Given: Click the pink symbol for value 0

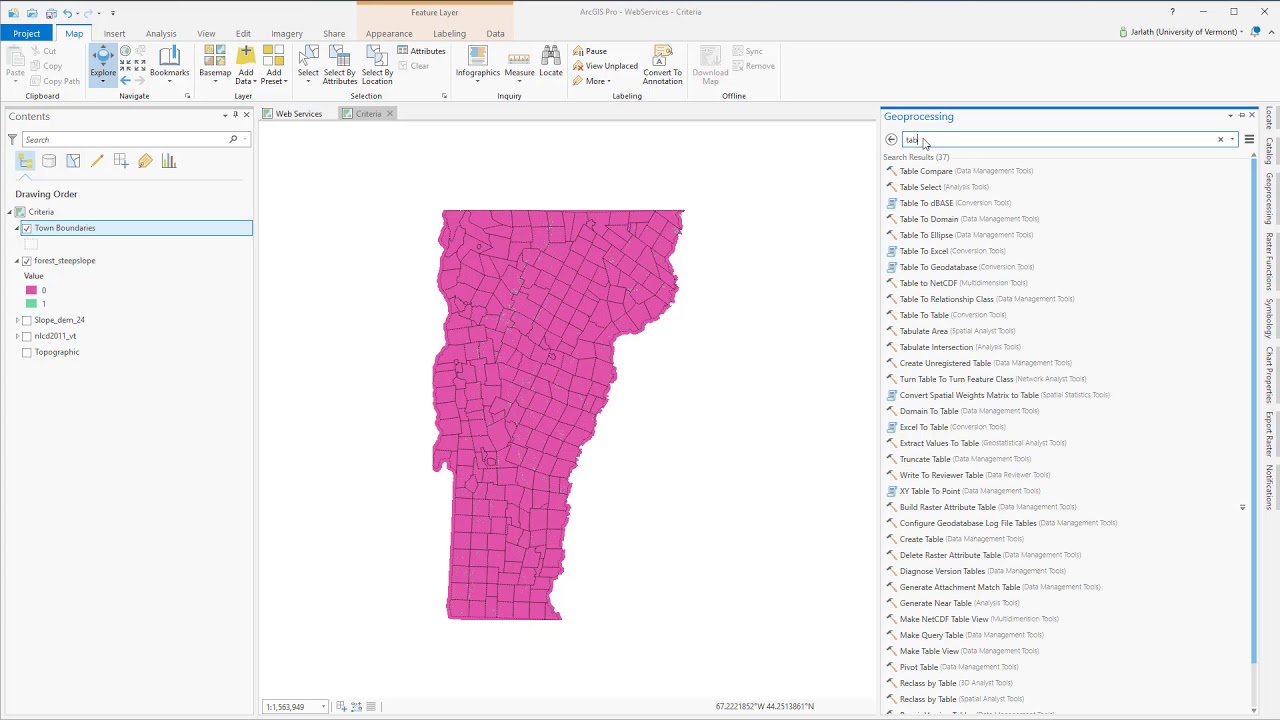Looking at the screenshot, I should pyautogui.click(x=31, y=290).
